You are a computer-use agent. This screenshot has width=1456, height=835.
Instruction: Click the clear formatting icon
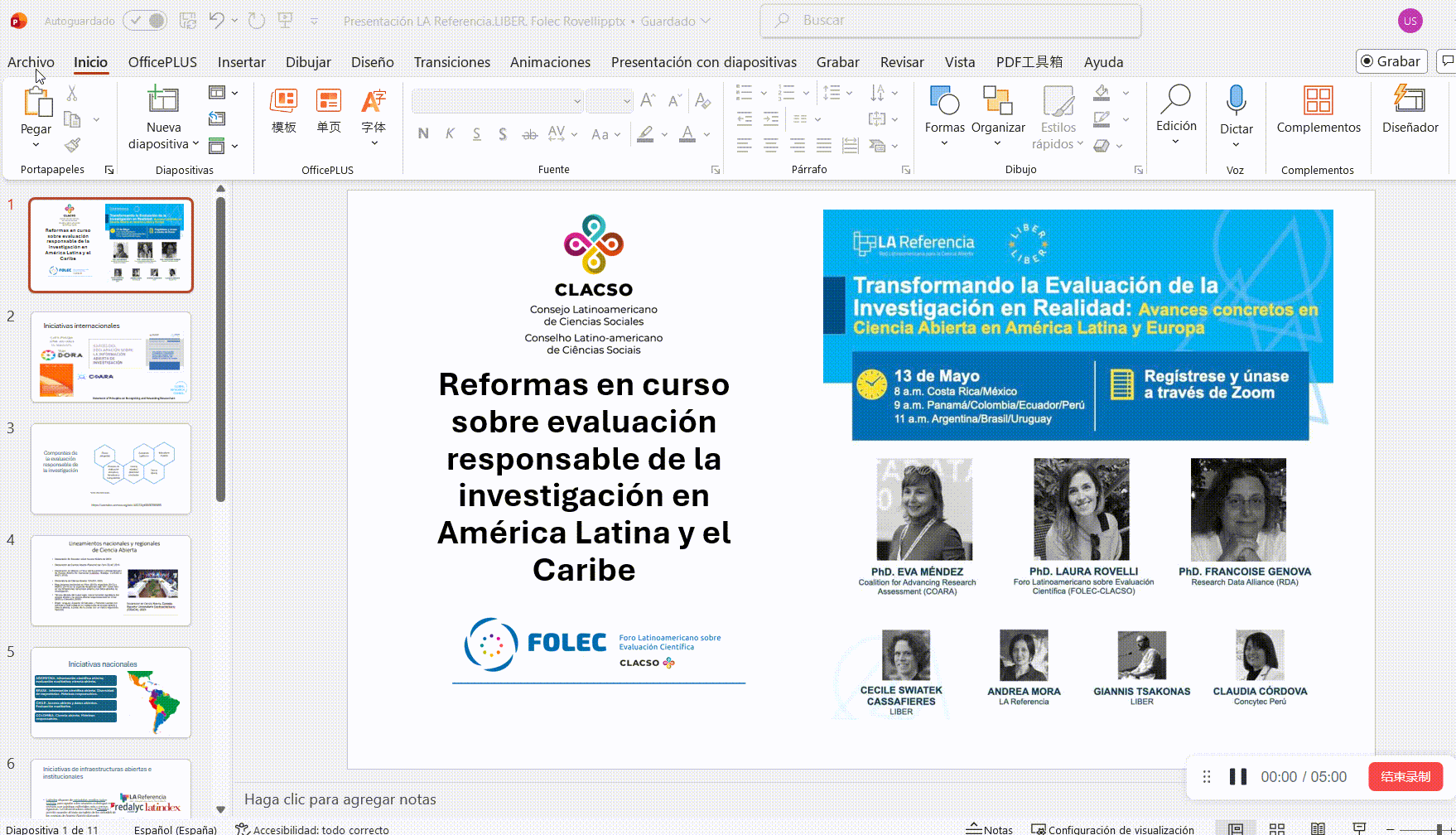click(703, 101)
